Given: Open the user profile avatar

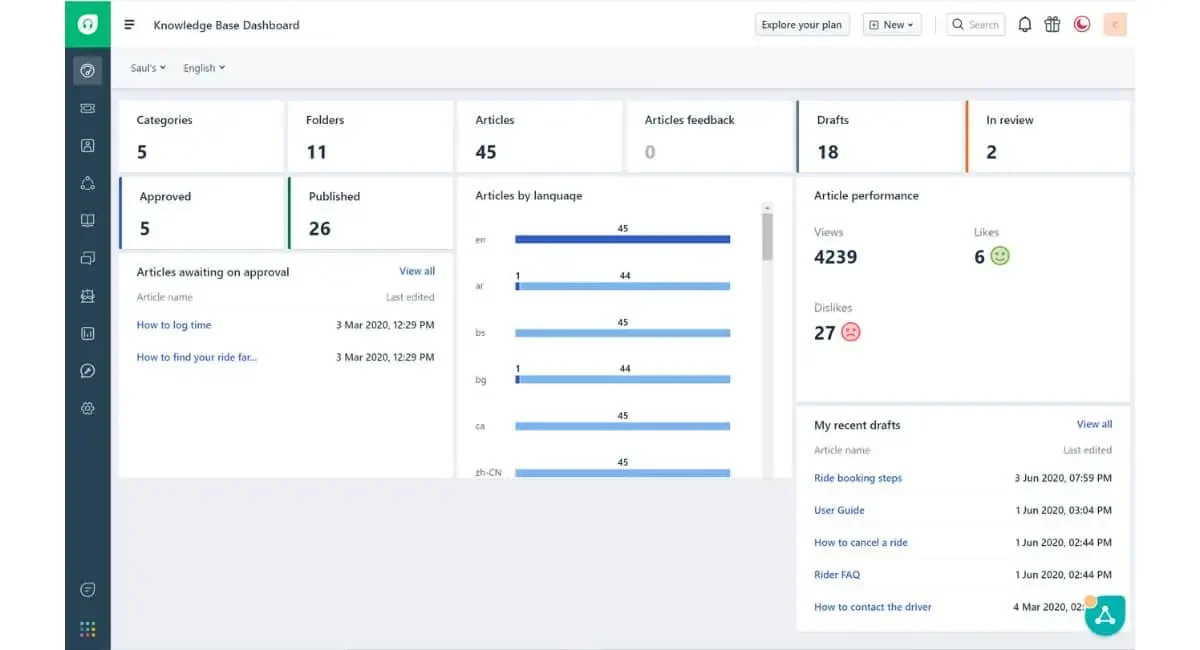Looking at the screenshot, I should point(1116,25).
